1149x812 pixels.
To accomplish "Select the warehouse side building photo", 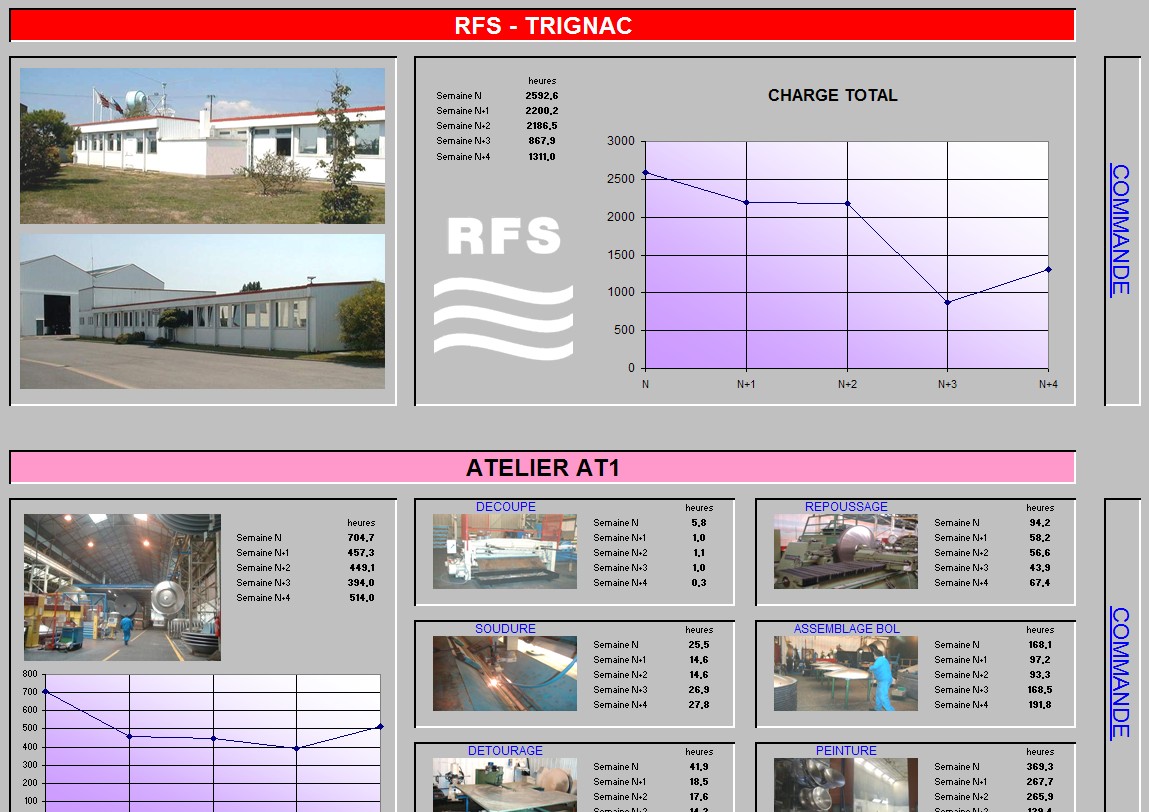I will coord(202,311).
